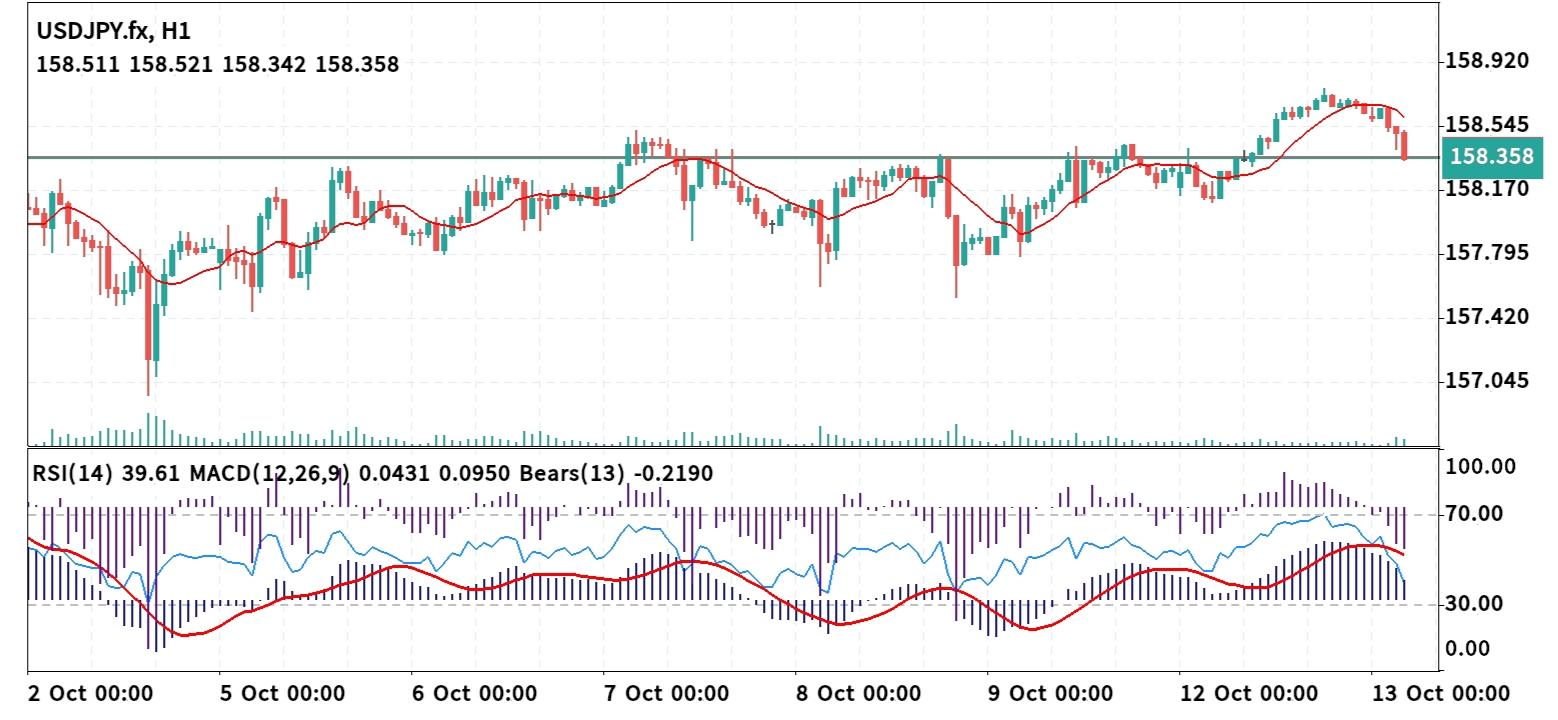Click the 158.545 price axis label
Screen dimensions: 1558x720
(1487, 125)
